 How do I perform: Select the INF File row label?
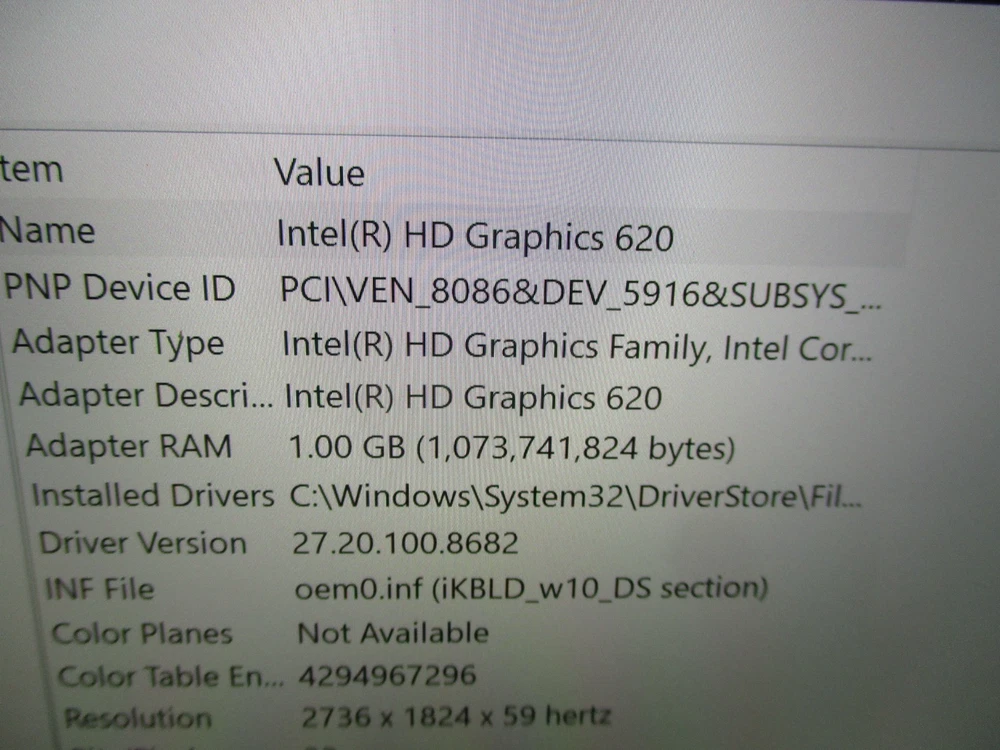(99, 589)
